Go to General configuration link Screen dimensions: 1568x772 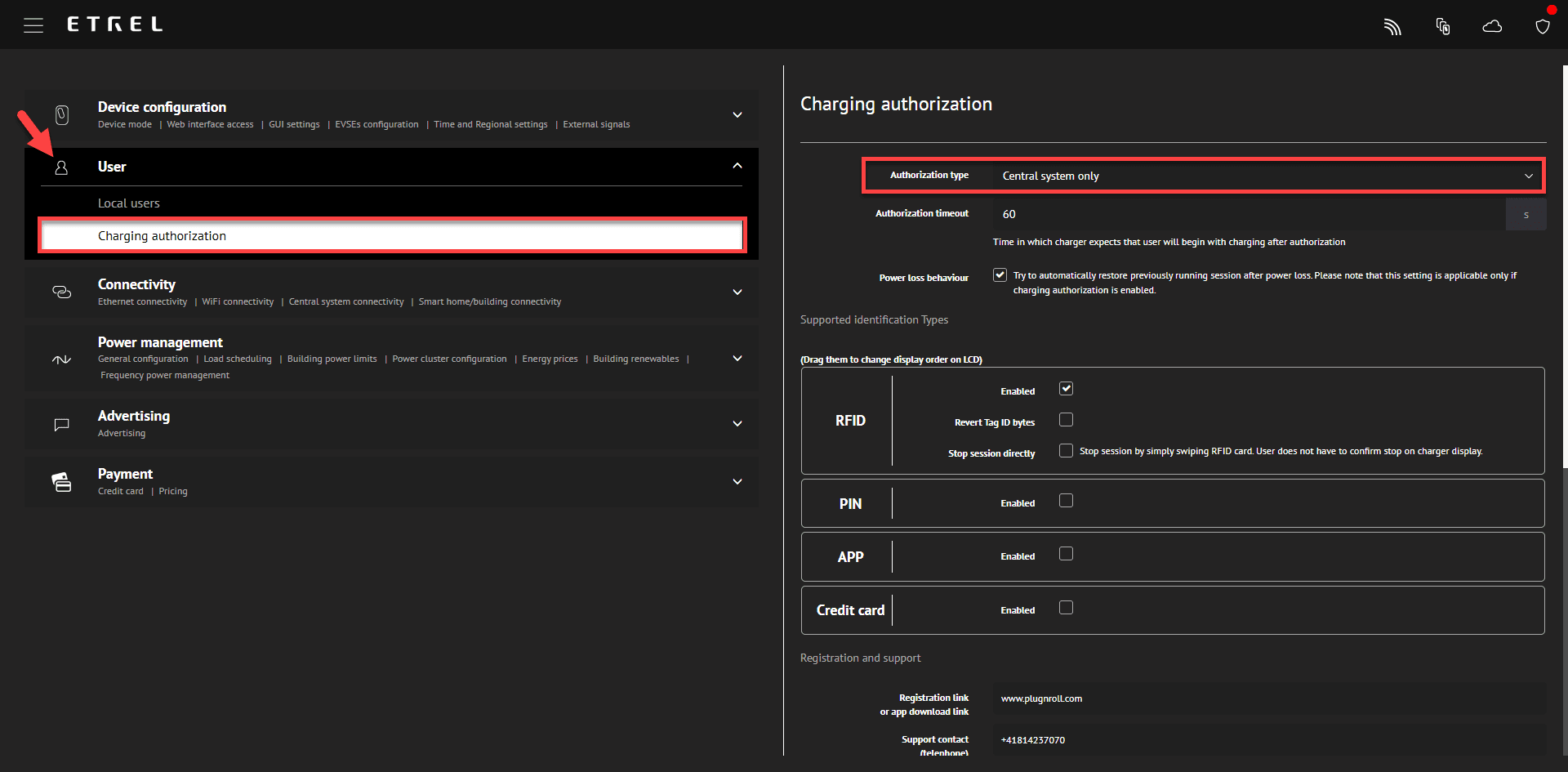coord(143,359)
